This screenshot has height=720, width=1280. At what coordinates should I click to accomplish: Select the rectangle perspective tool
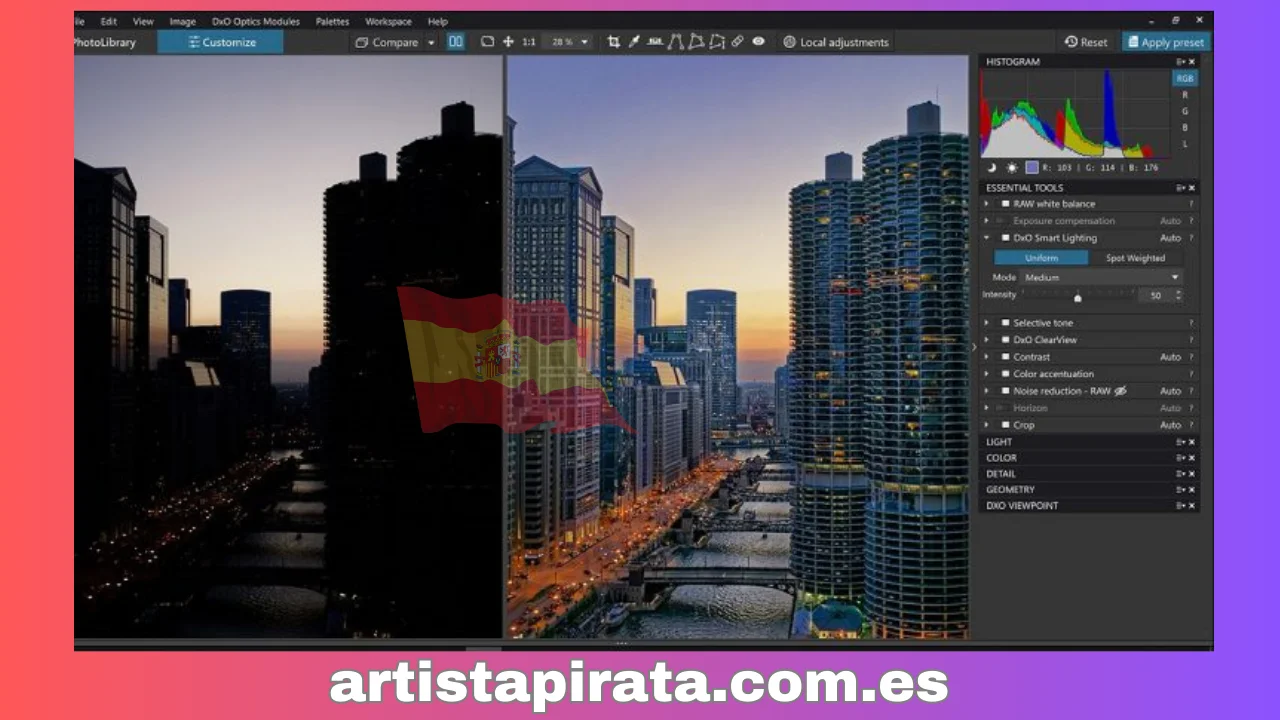pyautogui.click(x=696, y=42)
